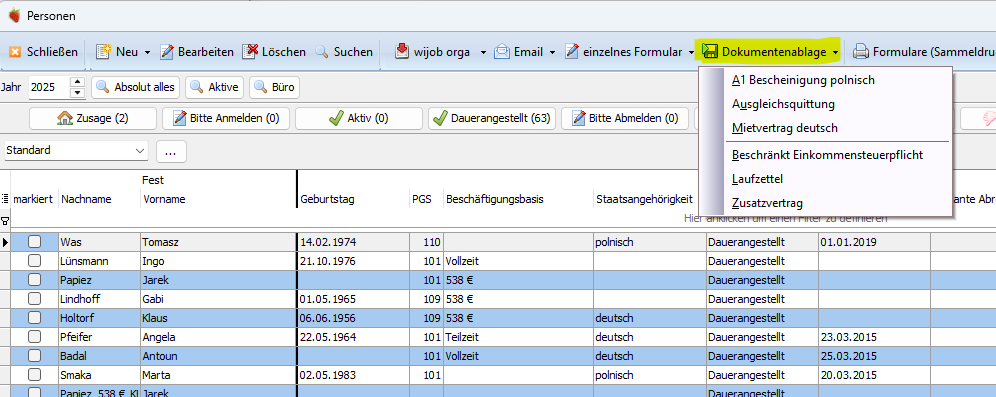996x397 pixels.
Task: Click the Staatsangehörigkeit column header
Action: (x=645, y=199)
